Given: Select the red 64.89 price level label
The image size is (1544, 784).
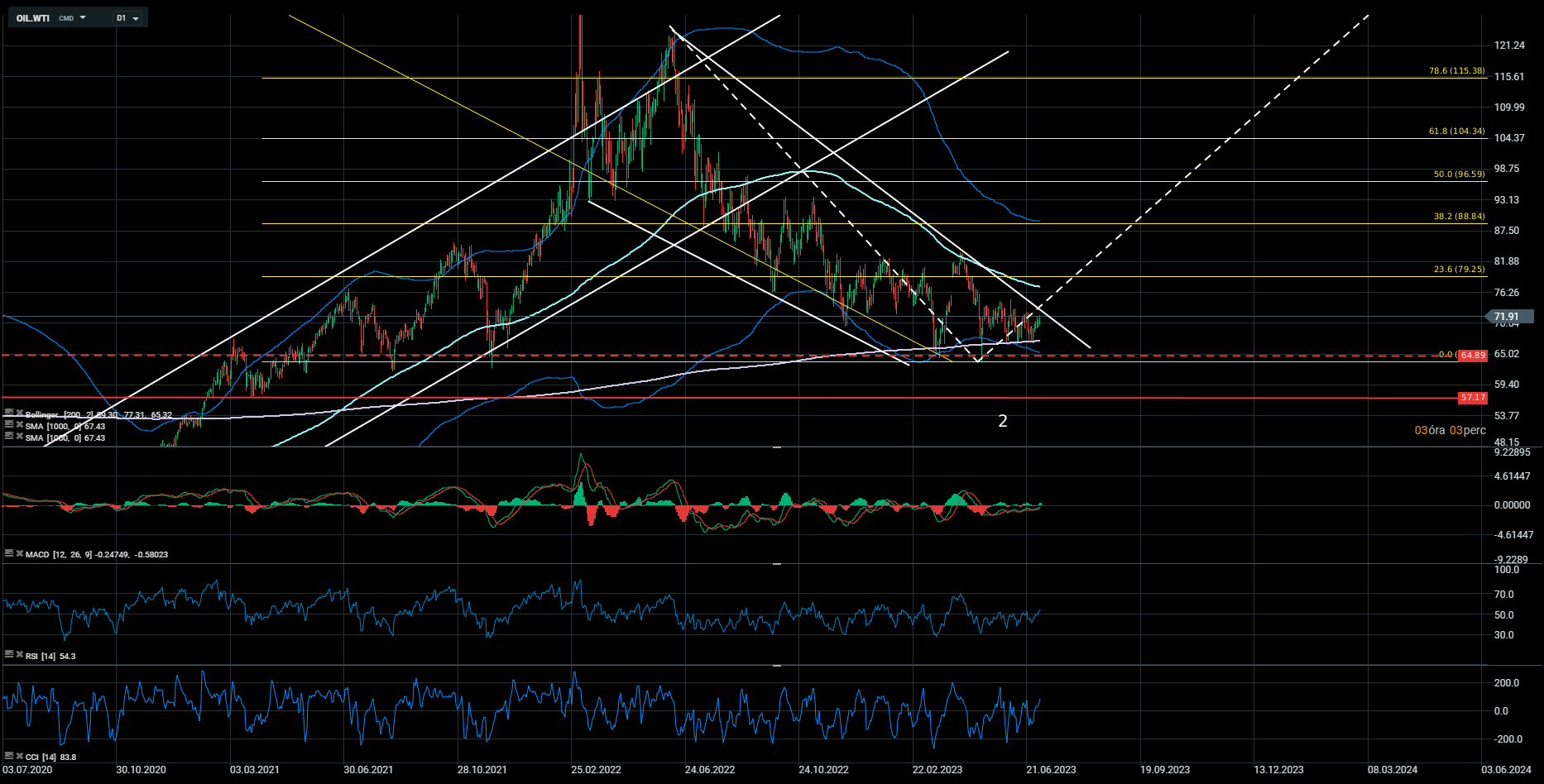Looking at the screenshot, I should coord(1473,356).
